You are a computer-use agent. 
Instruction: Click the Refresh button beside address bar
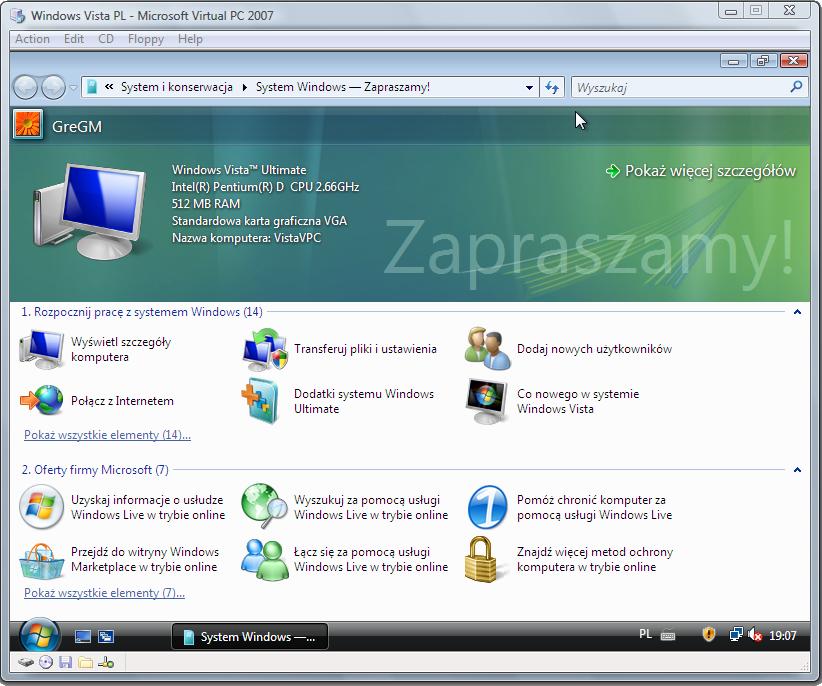(552, 88)
